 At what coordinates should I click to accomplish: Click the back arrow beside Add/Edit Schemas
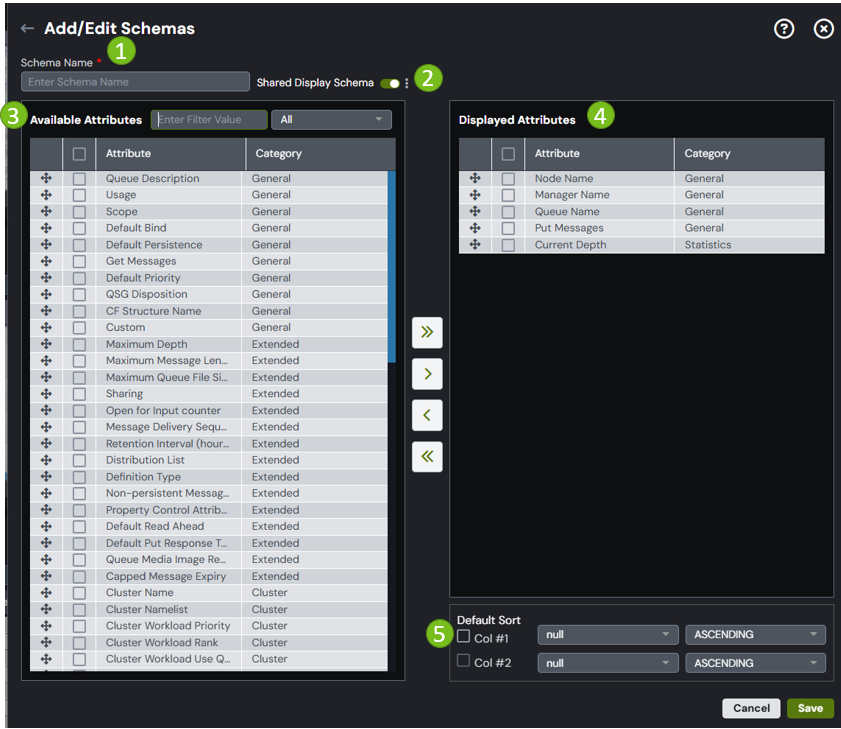(x=27, y=28)
